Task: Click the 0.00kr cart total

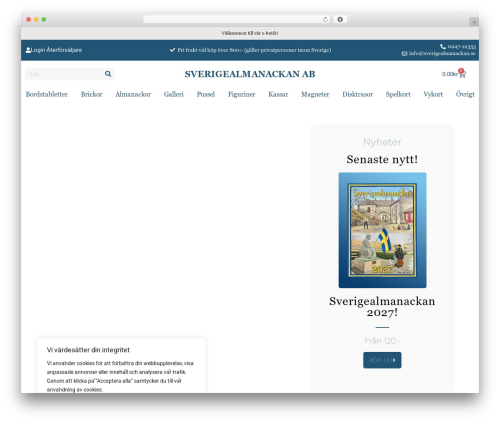Action: point(450,74)
